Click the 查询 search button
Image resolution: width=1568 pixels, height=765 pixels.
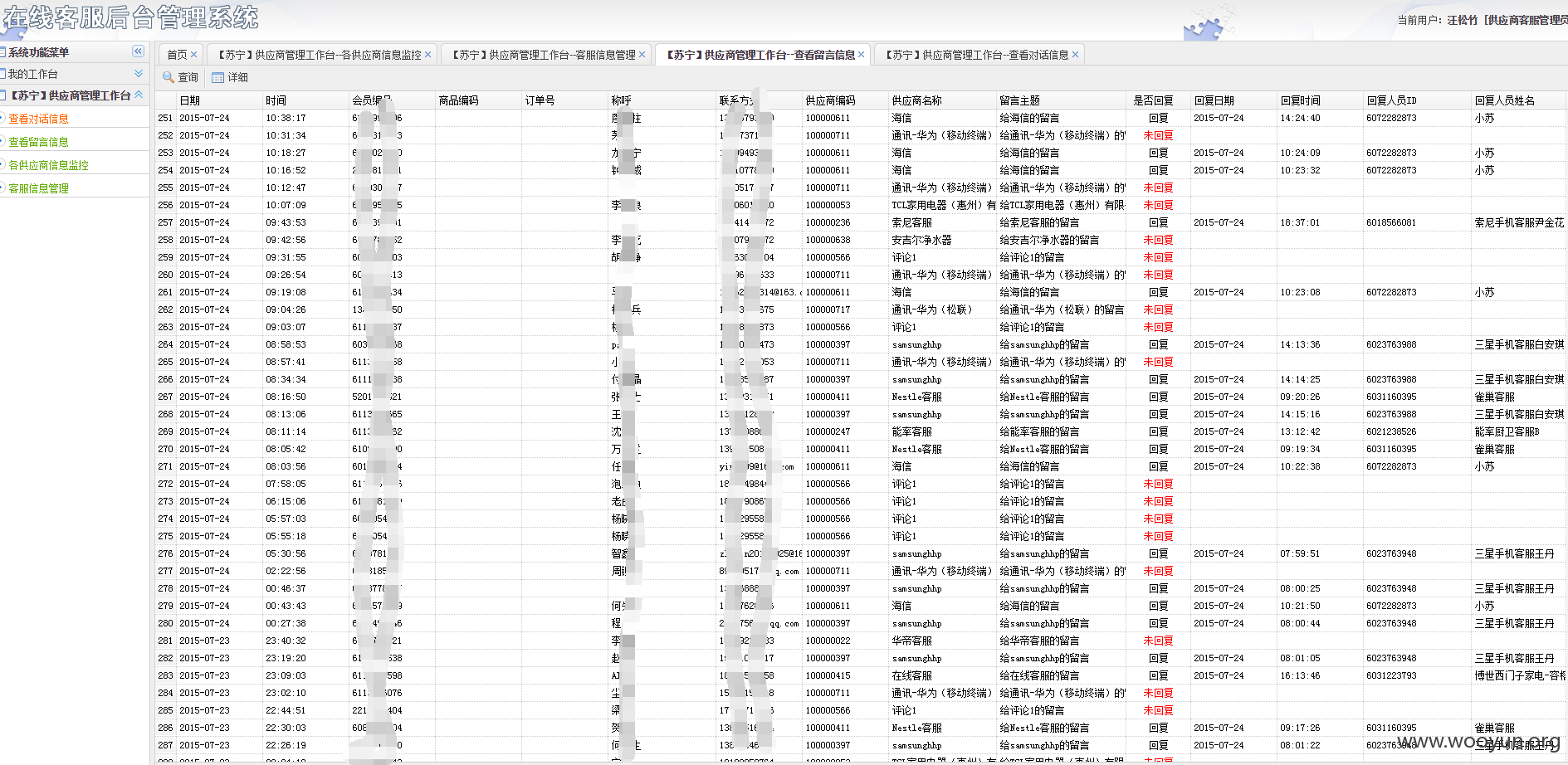[x=180, y=77]
